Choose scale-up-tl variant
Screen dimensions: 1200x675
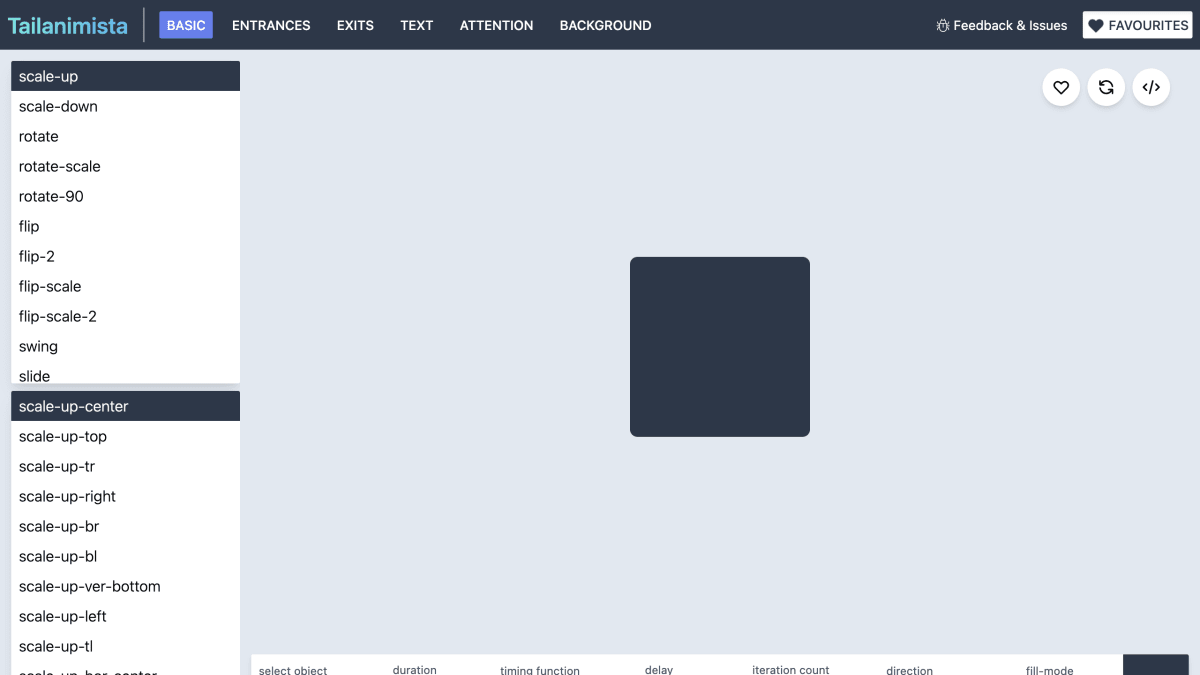coord(125,646)
